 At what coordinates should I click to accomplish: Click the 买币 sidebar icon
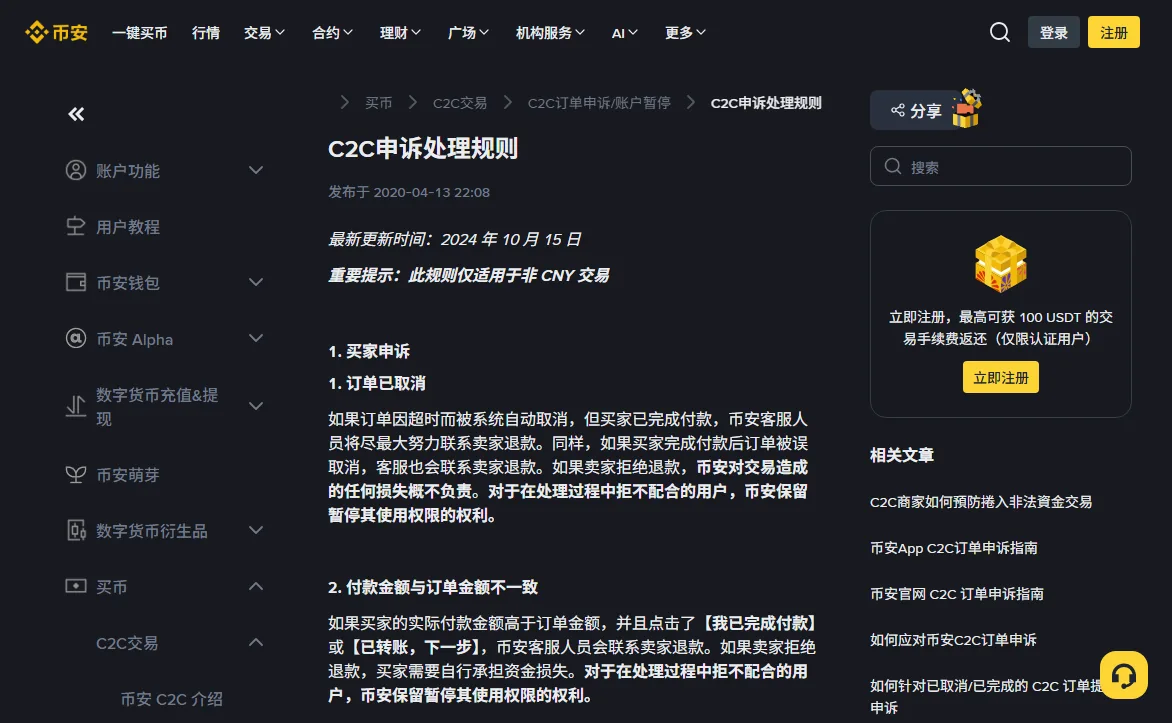(x=75, y=586)
